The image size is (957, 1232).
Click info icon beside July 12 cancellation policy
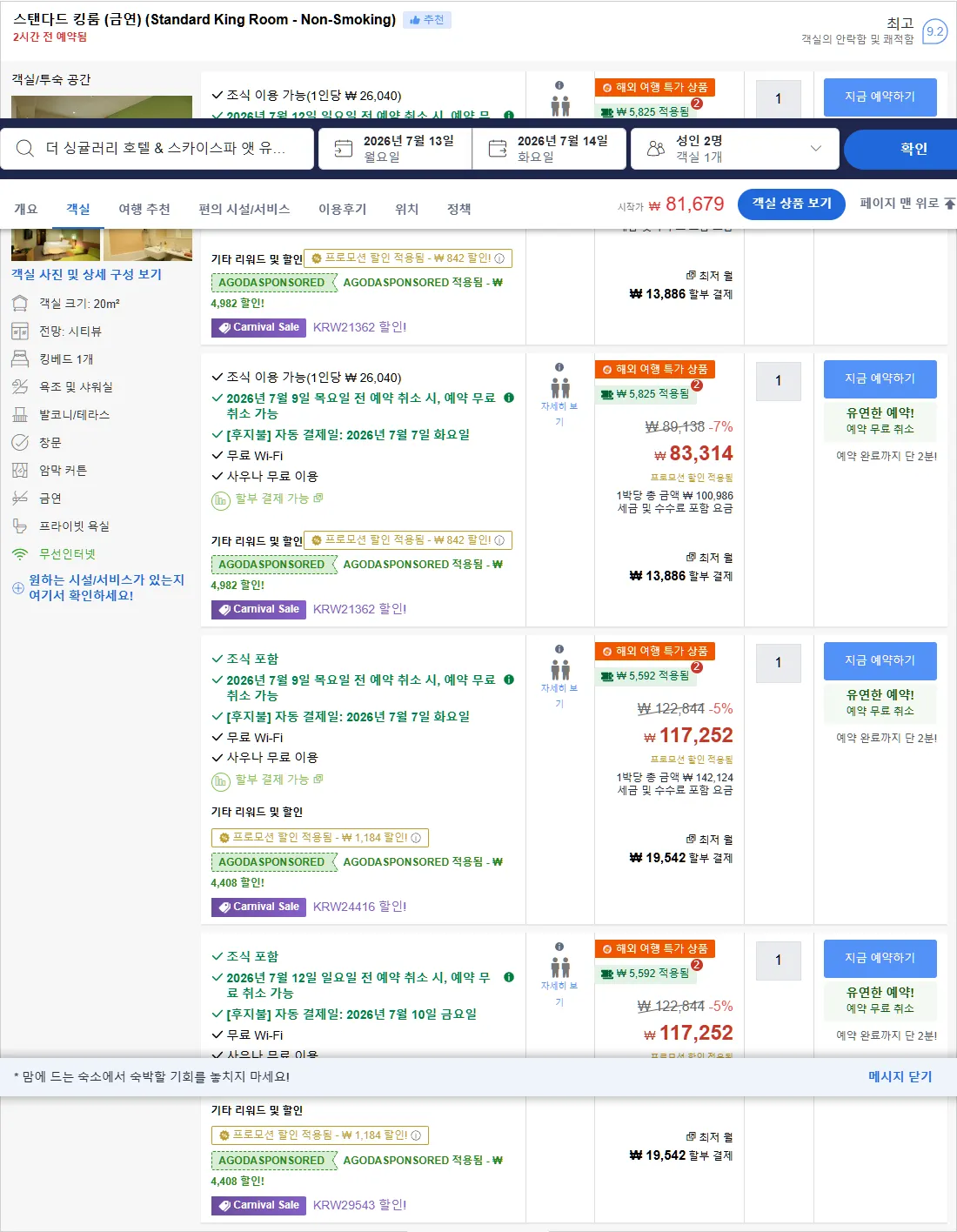509,977
